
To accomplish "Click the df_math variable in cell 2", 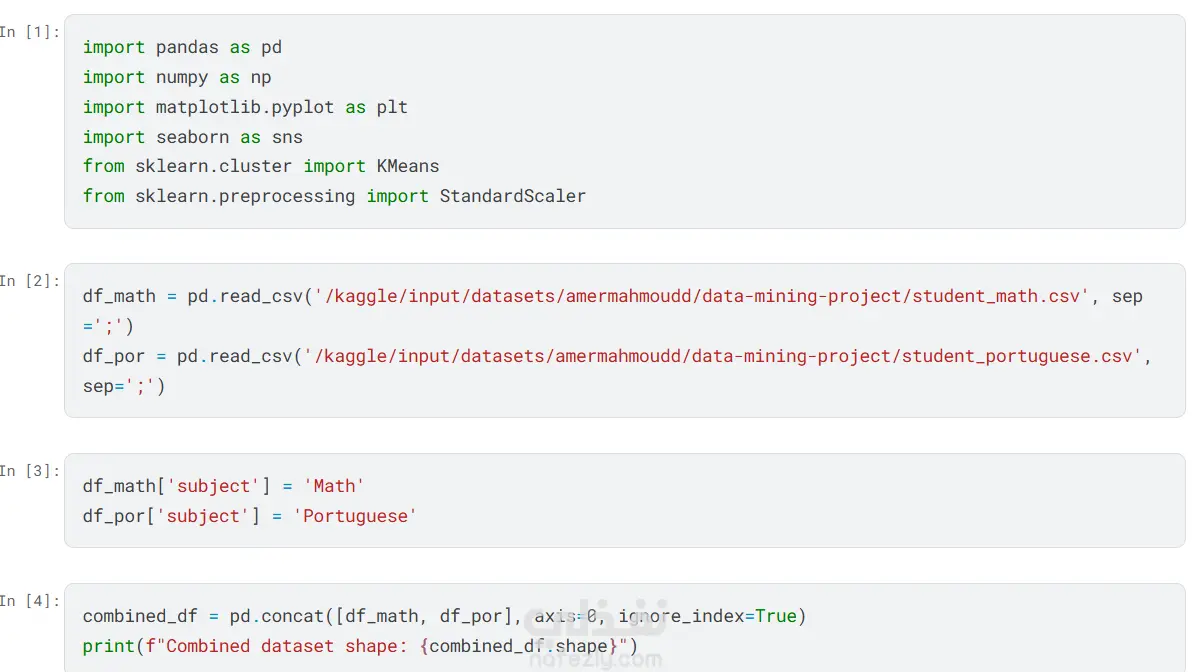I will 119,296.
